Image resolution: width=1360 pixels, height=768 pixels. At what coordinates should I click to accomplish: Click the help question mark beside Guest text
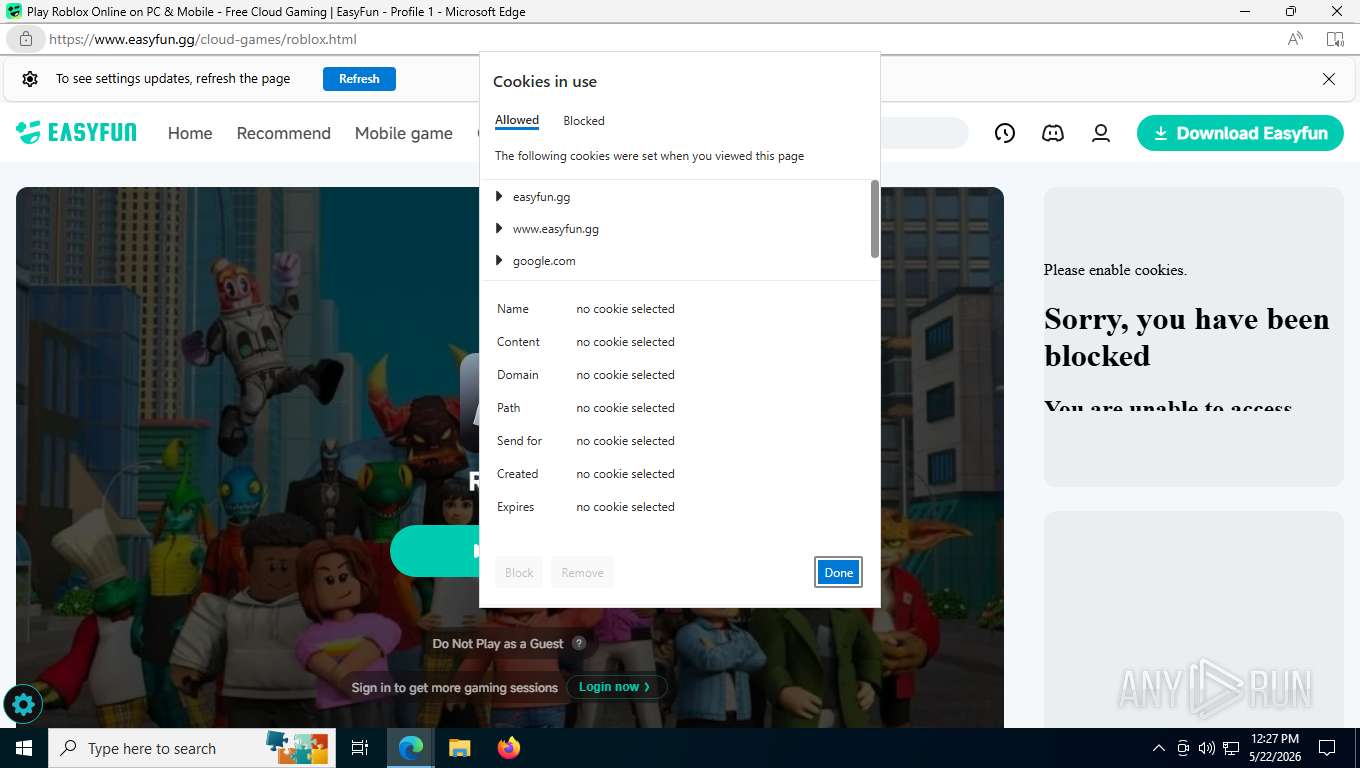click(579, 643)
